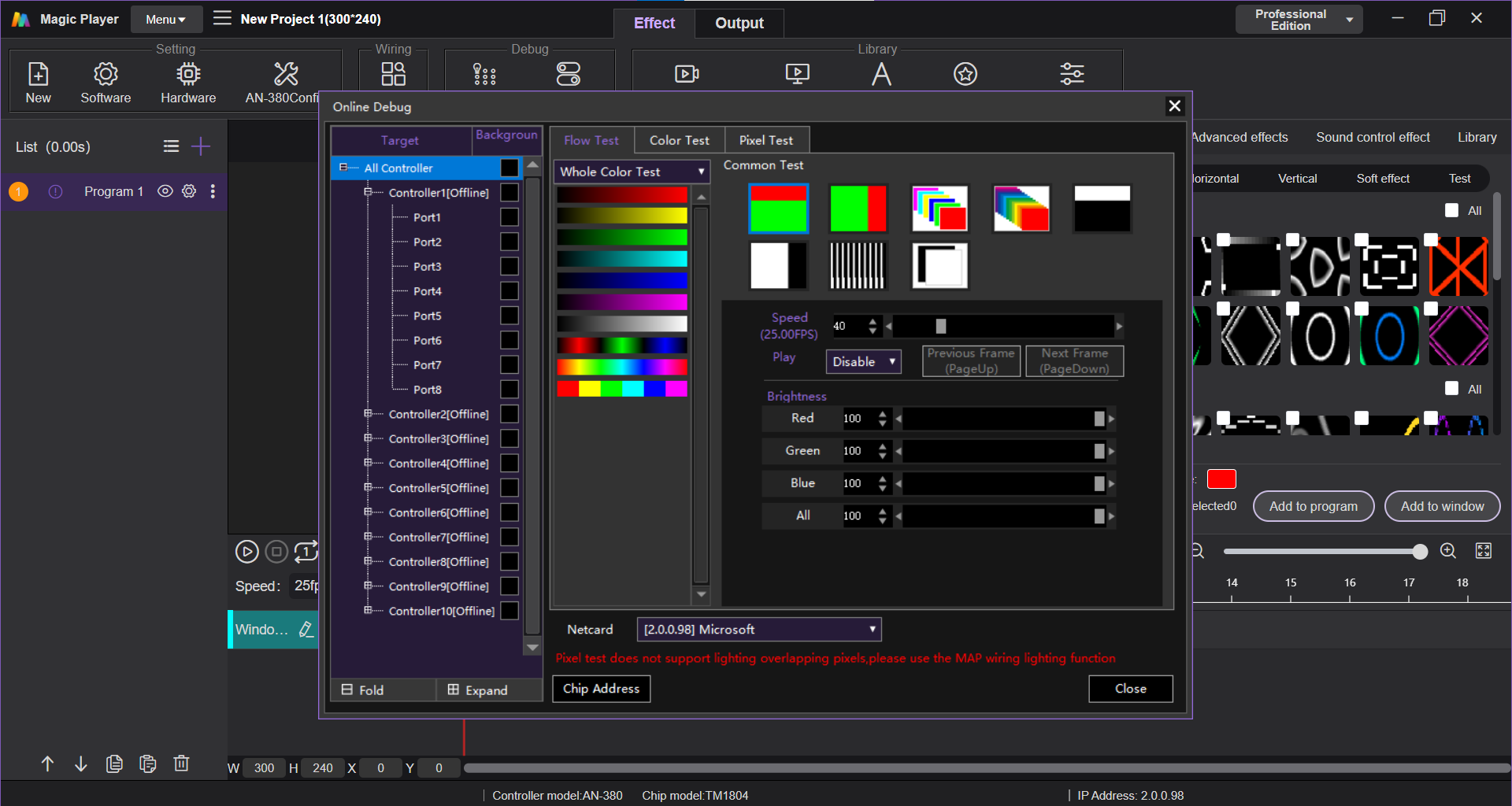
Task: Click Add to window button
Action: (x=1442, y=506)
